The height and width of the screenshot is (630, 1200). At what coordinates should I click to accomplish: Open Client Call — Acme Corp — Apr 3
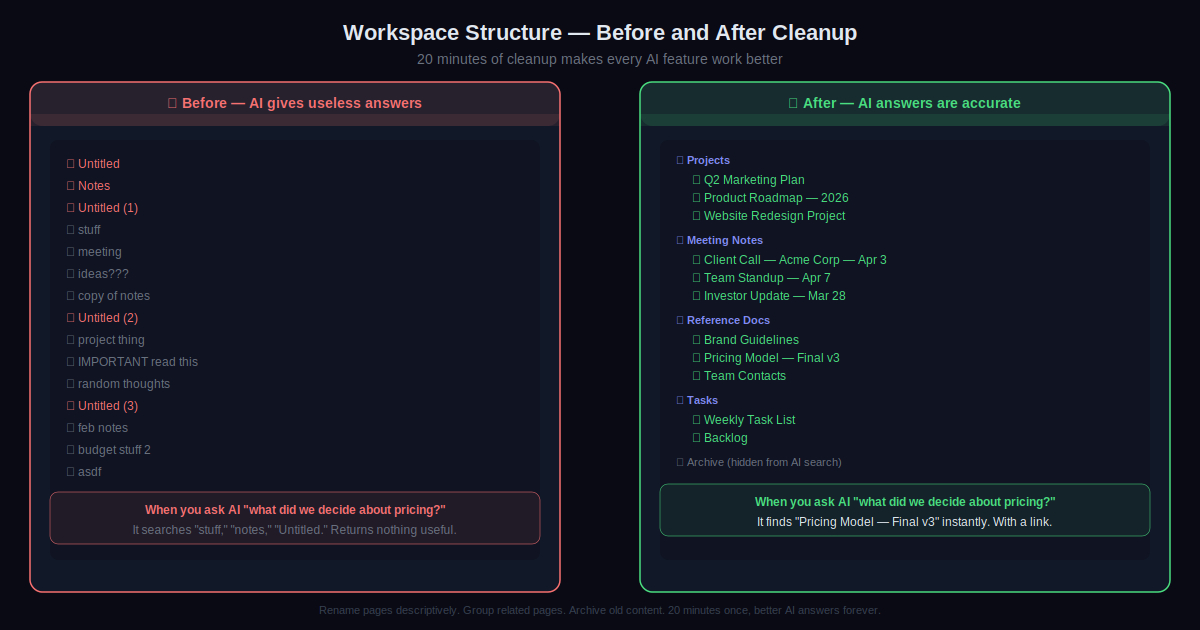point(795,260)
